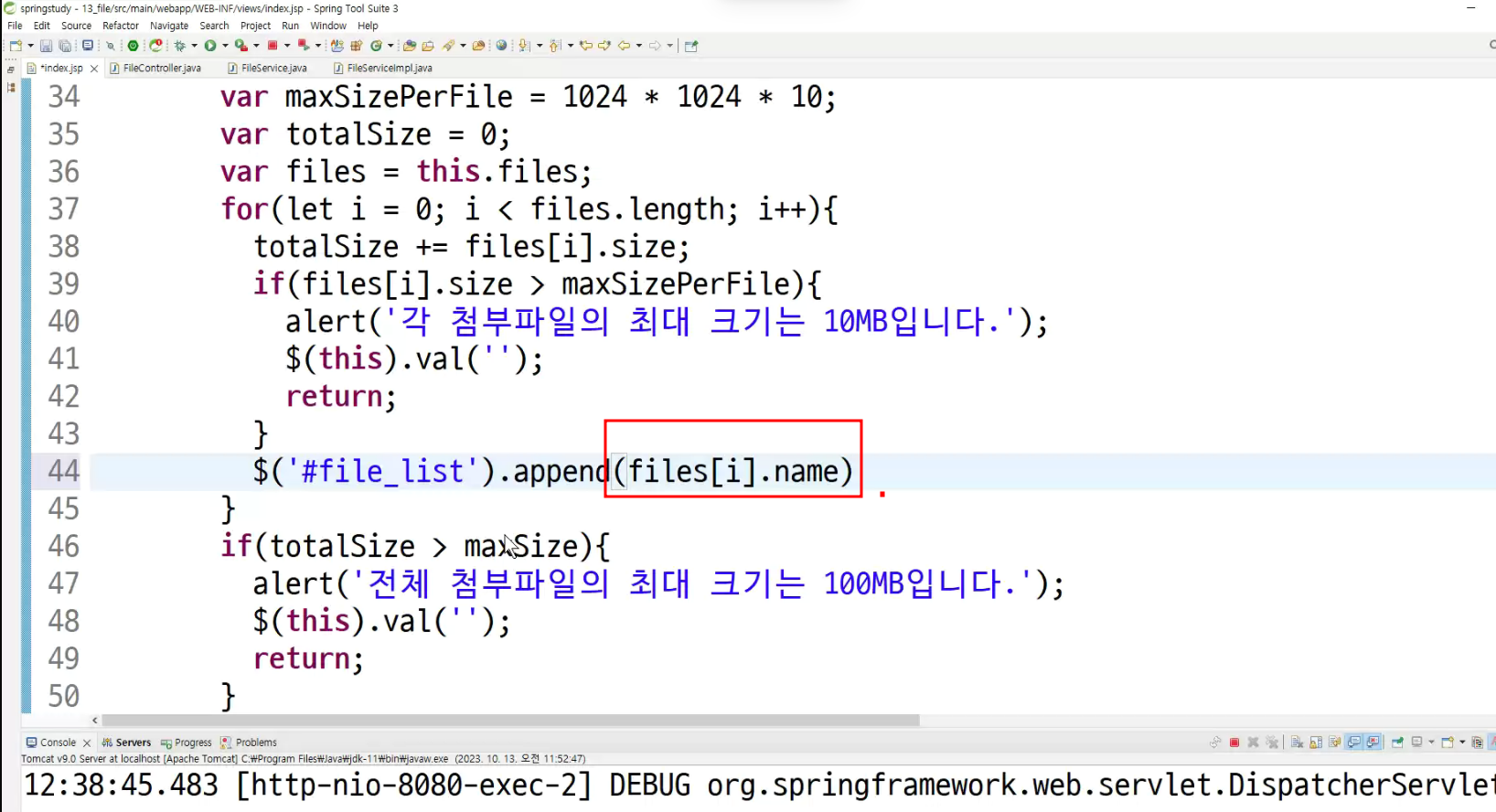The height and width of the screenshot is (812, 1496).
Task: Open the Source menu
Action: (76, 26)
